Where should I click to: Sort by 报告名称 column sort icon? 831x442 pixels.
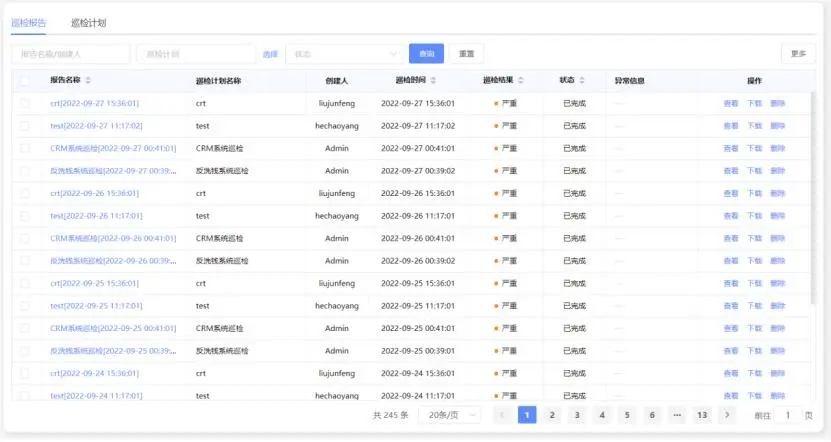click(88, 80)
